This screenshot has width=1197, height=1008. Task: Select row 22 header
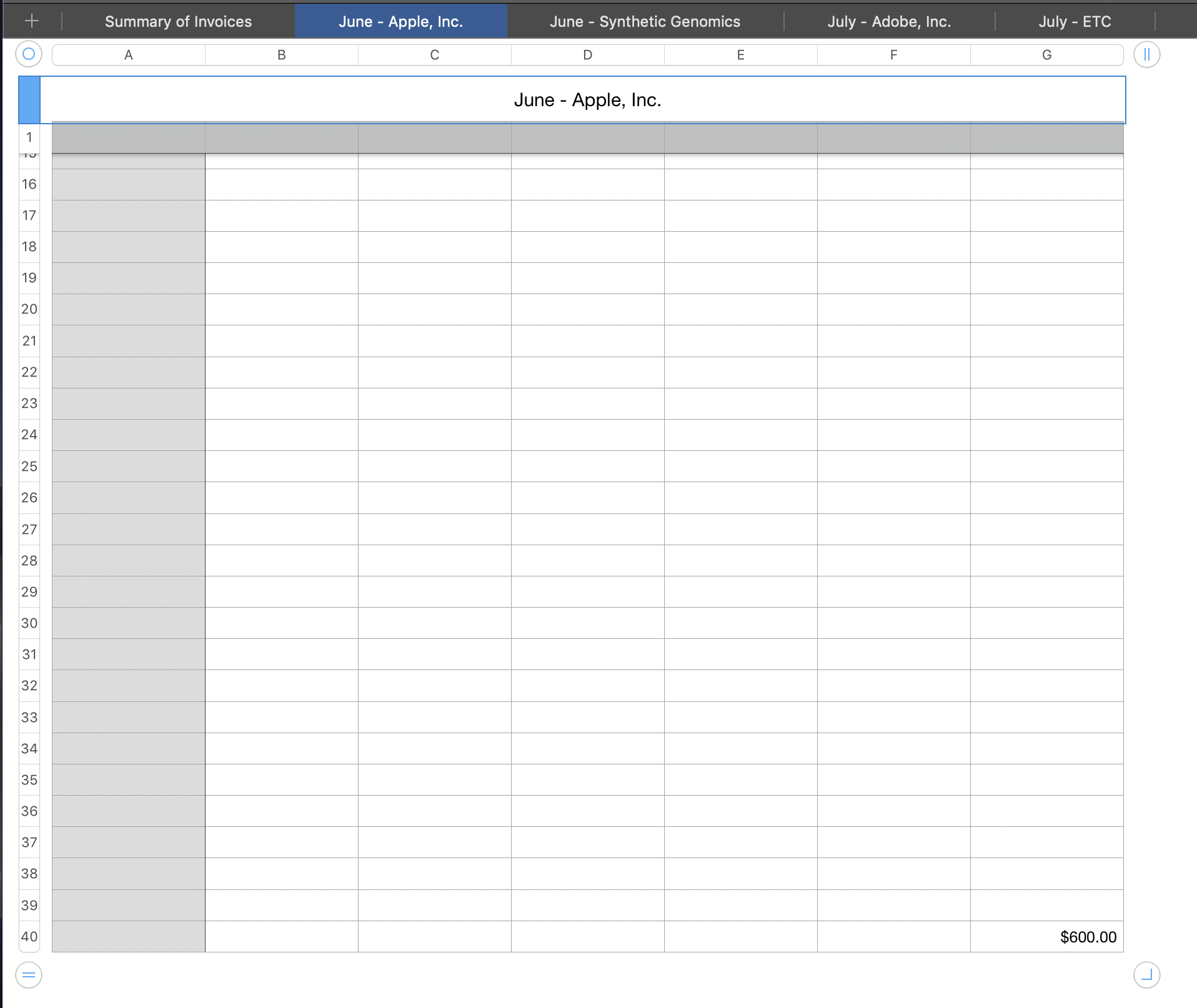pos(29,372)
